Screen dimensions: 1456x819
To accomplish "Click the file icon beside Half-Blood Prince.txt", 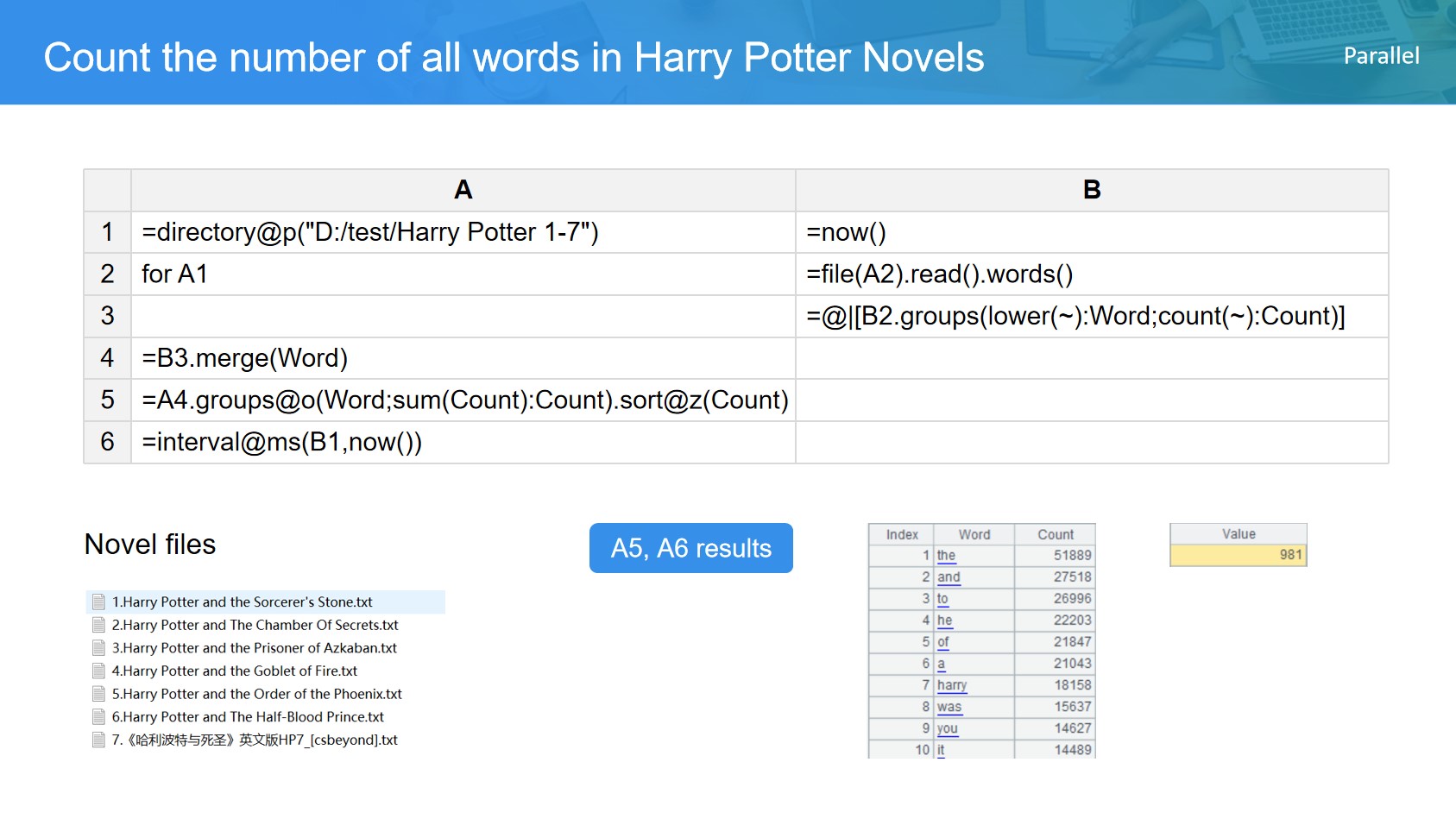I will tap(98, 717).
